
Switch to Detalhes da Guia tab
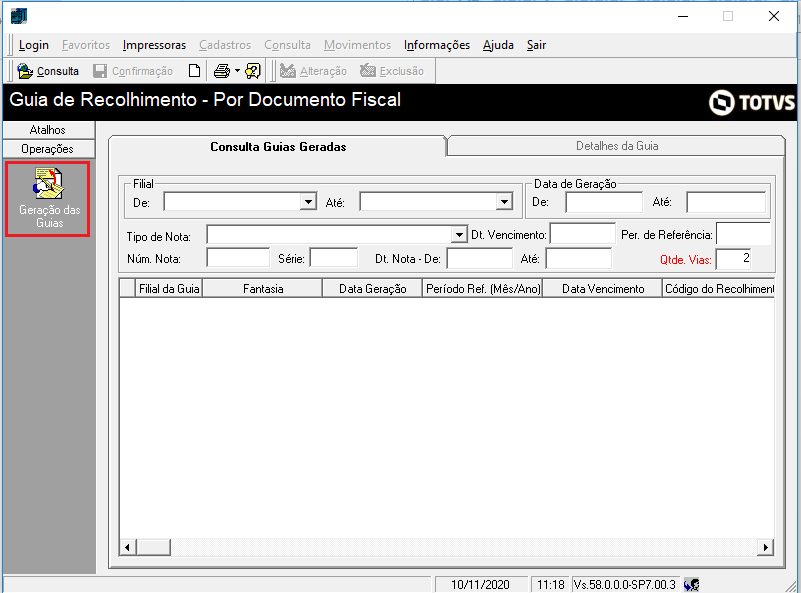pos(617,146)
